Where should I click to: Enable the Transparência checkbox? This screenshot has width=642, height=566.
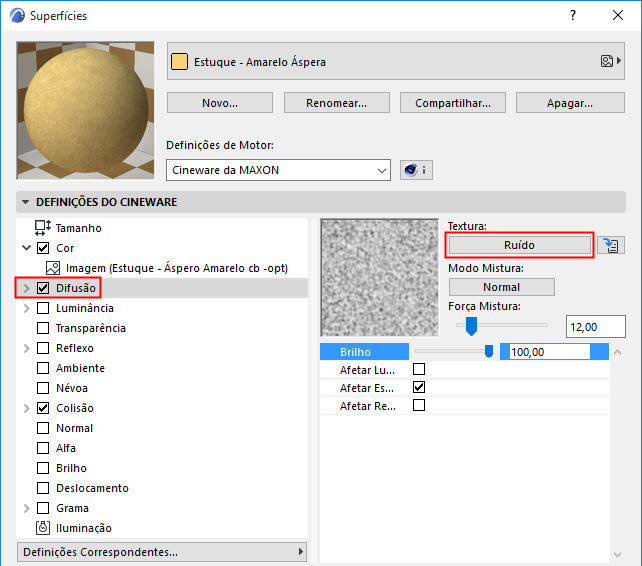point(43,328)
